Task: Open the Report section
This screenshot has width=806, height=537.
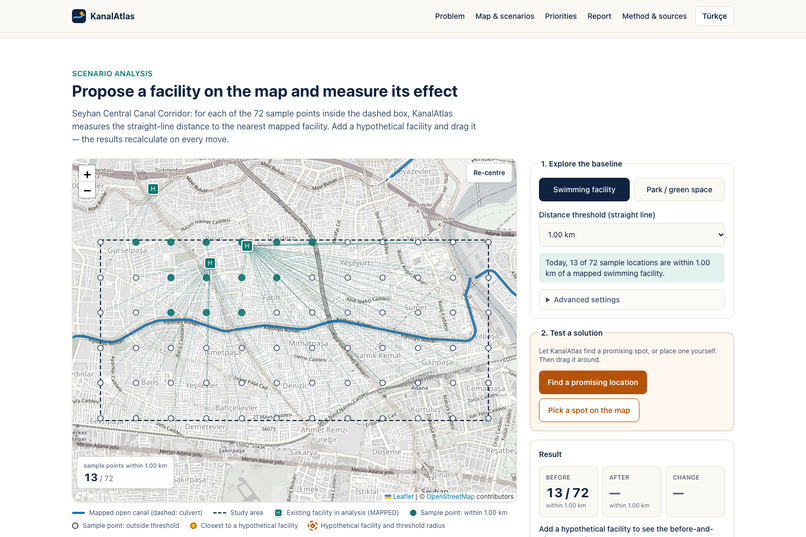Action: [x=599, y=16]
